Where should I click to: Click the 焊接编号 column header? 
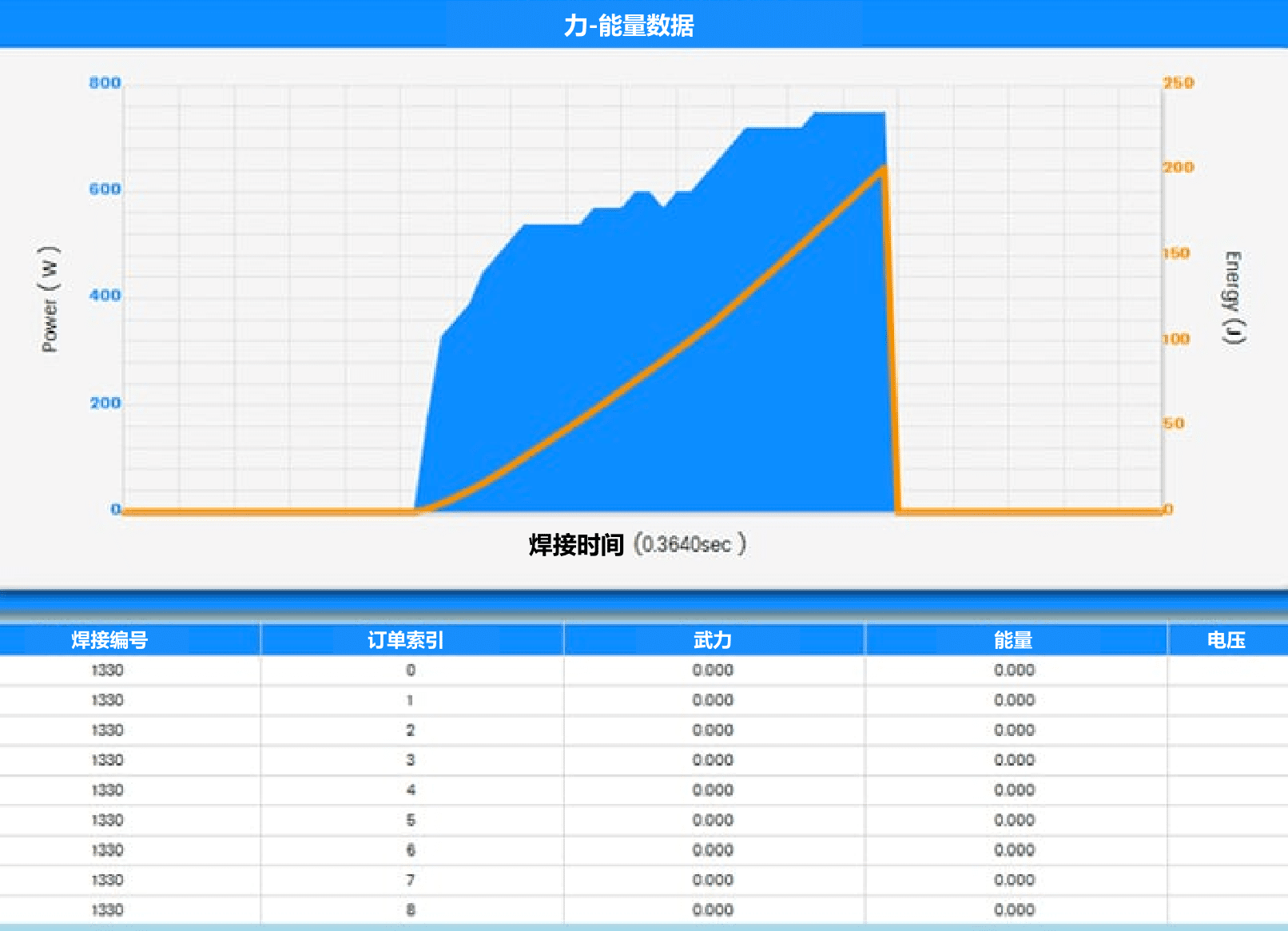[x=109, y=640]
